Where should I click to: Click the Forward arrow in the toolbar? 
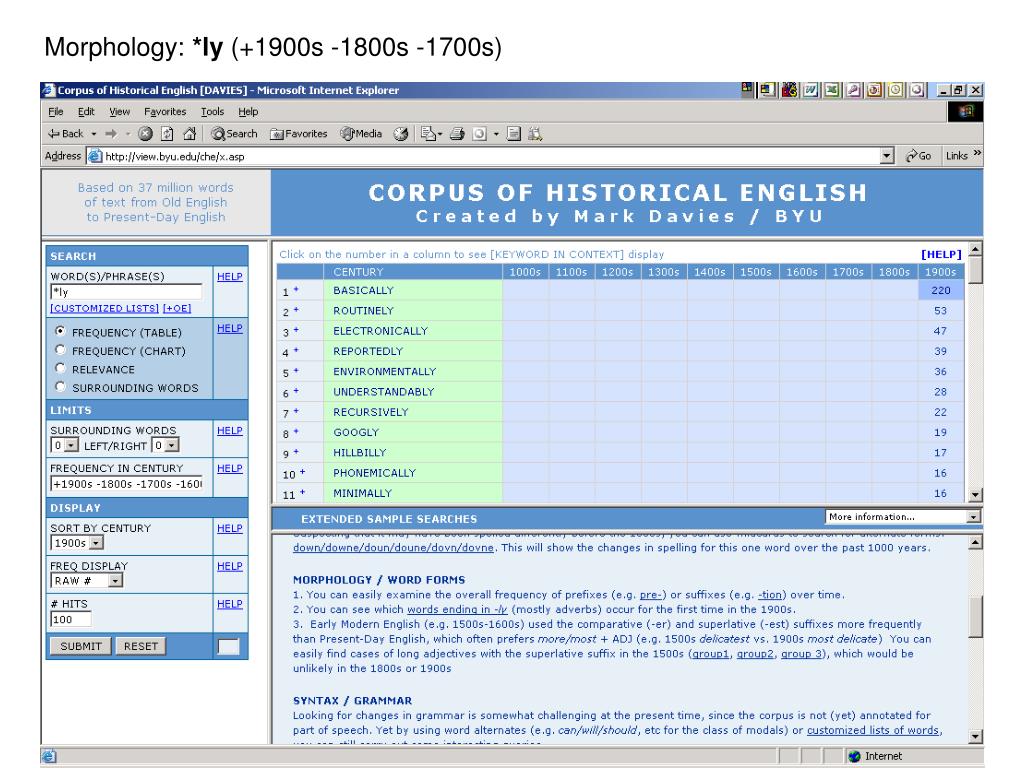coord(111,134)
